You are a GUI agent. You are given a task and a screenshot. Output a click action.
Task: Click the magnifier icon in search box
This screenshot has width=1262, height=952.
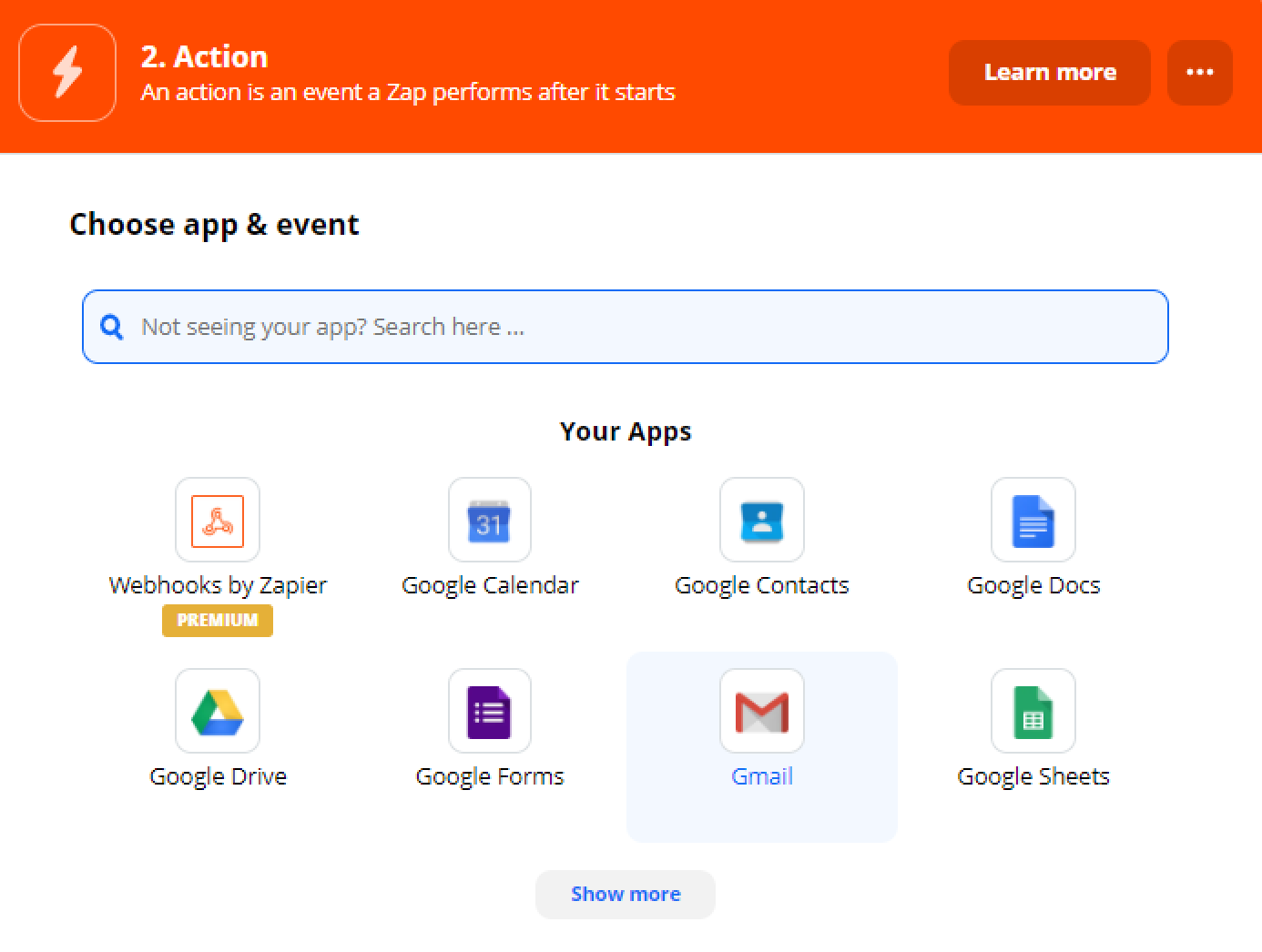tap(111, 327)
